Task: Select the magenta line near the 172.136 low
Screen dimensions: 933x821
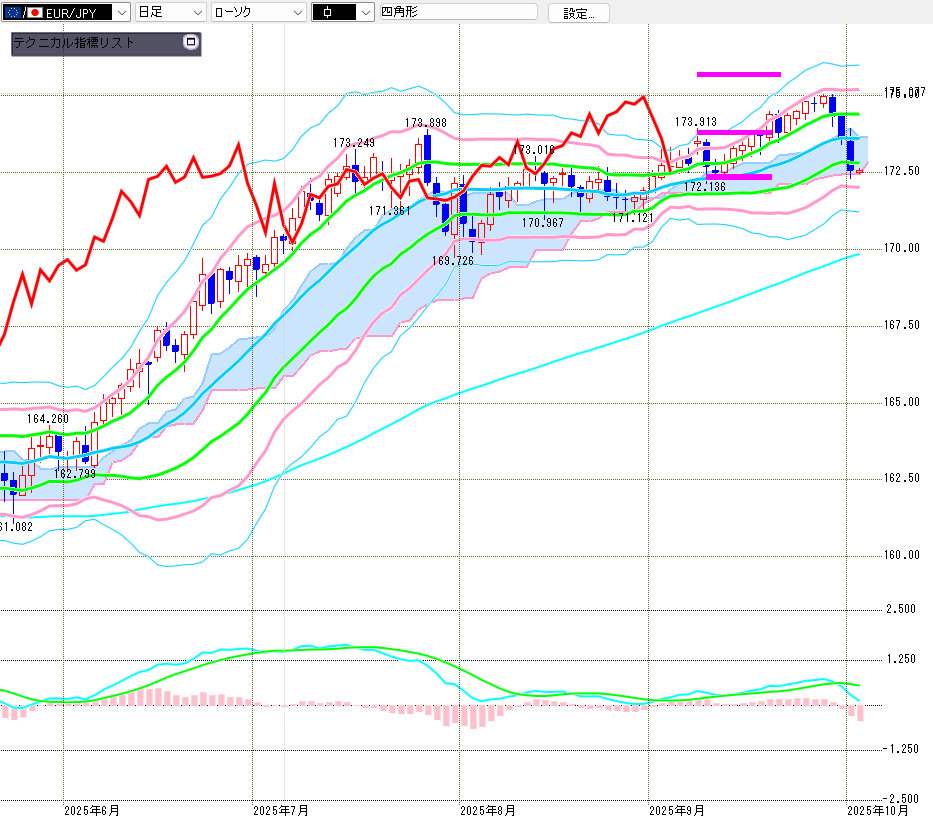Action: pos(738,177)
